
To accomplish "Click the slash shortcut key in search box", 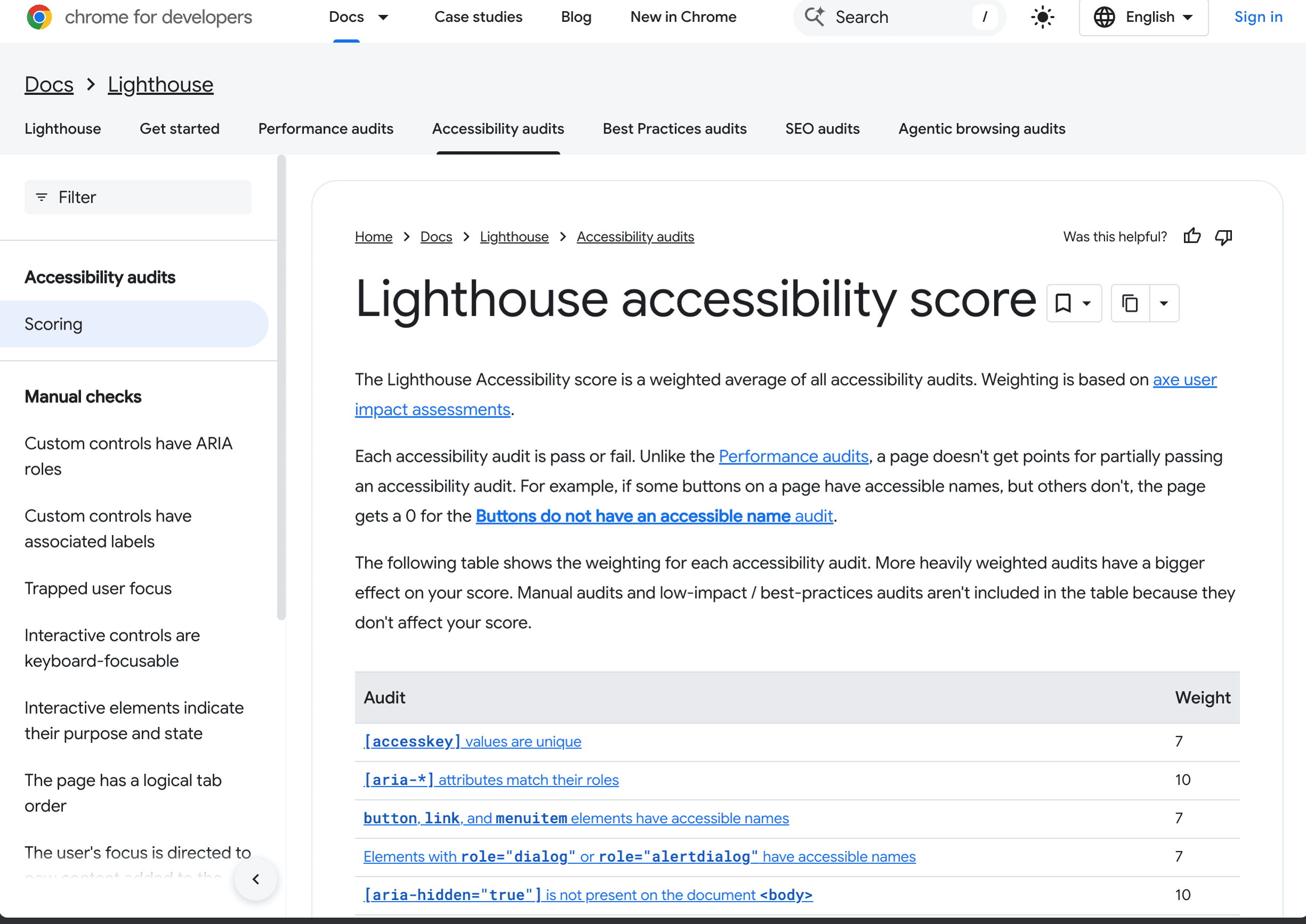I will point(984,17).
